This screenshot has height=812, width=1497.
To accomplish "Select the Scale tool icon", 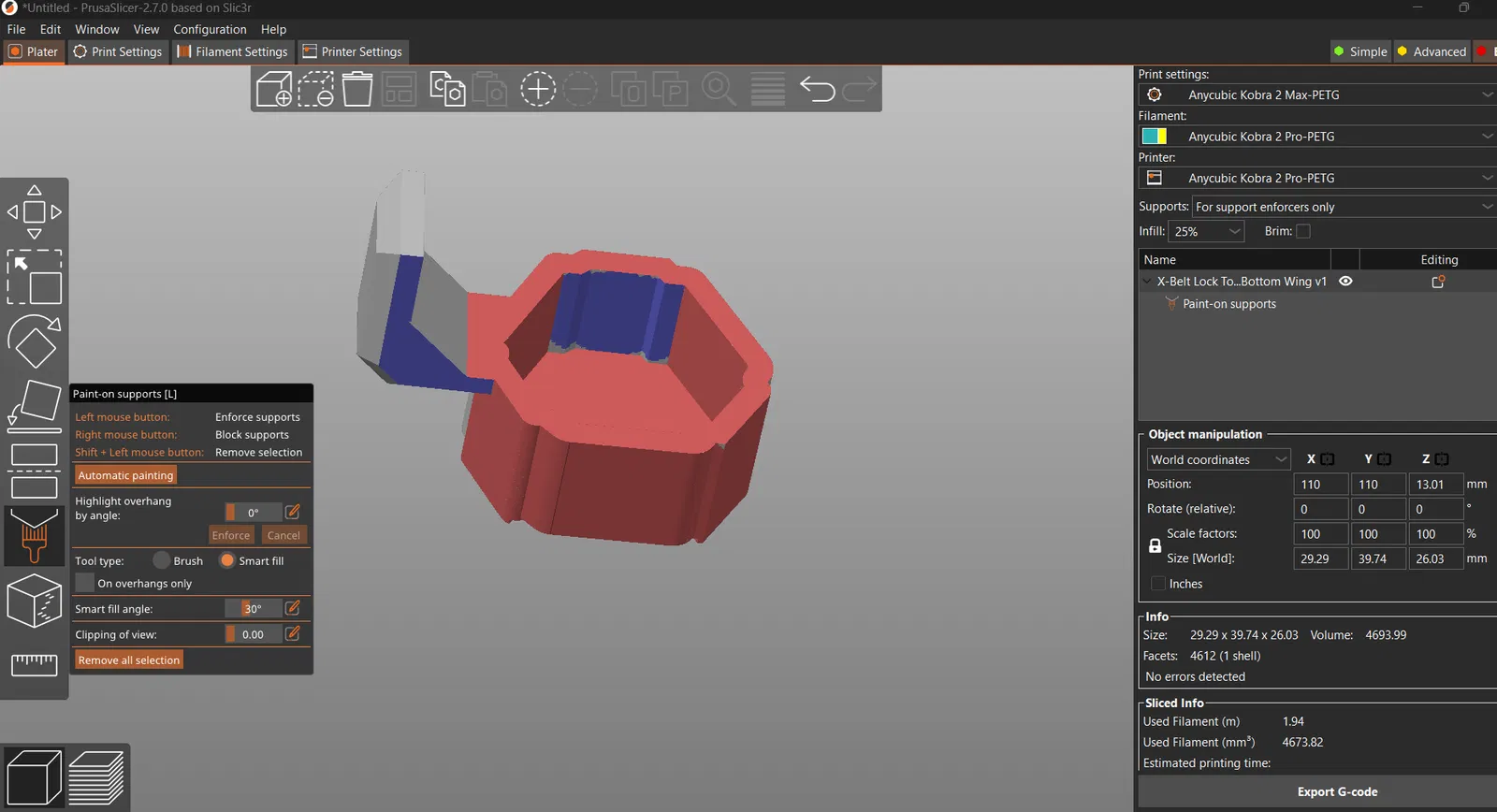I will tap(35, 277).
